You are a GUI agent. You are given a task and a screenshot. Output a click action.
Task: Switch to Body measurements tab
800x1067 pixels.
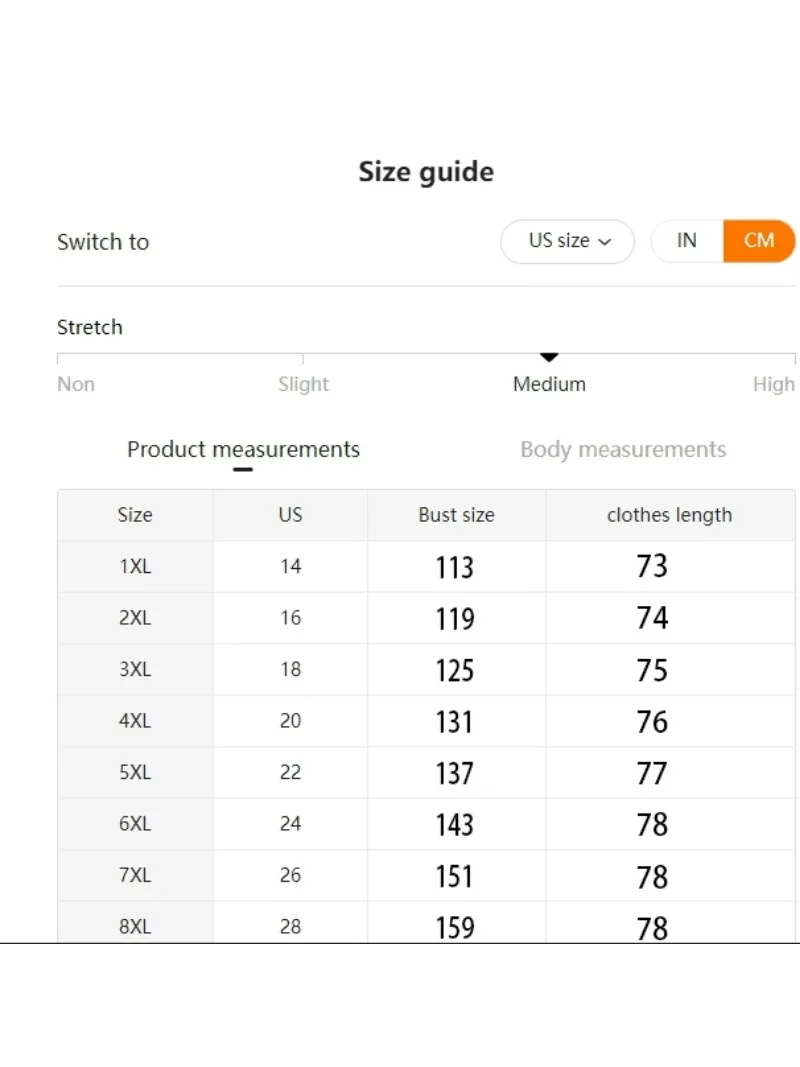click(623, 449)
